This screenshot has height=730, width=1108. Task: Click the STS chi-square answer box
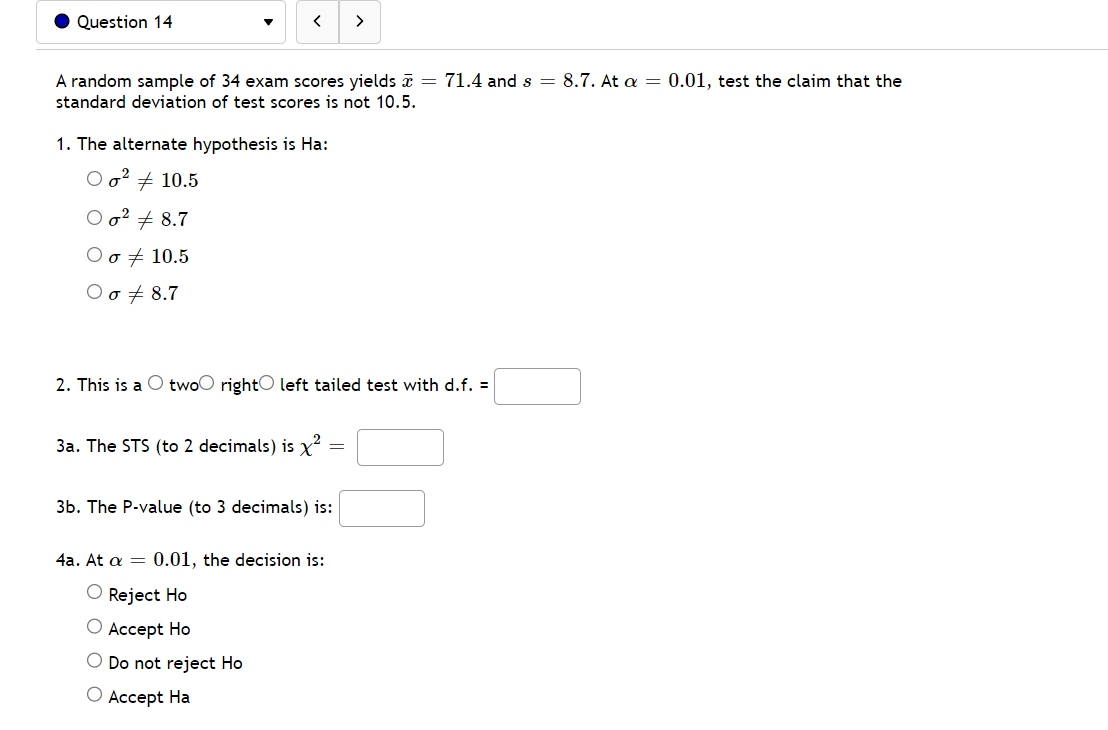pos(400,447)
